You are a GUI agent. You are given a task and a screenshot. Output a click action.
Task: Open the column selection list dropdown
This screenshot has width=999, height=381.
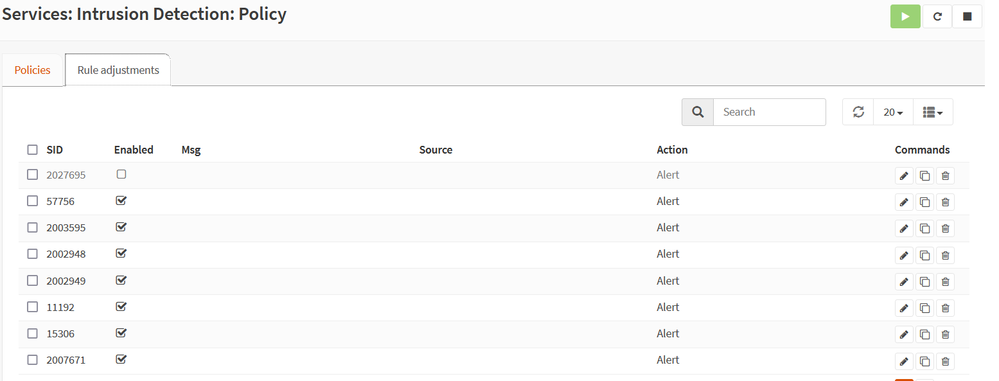tap(933, 112)
